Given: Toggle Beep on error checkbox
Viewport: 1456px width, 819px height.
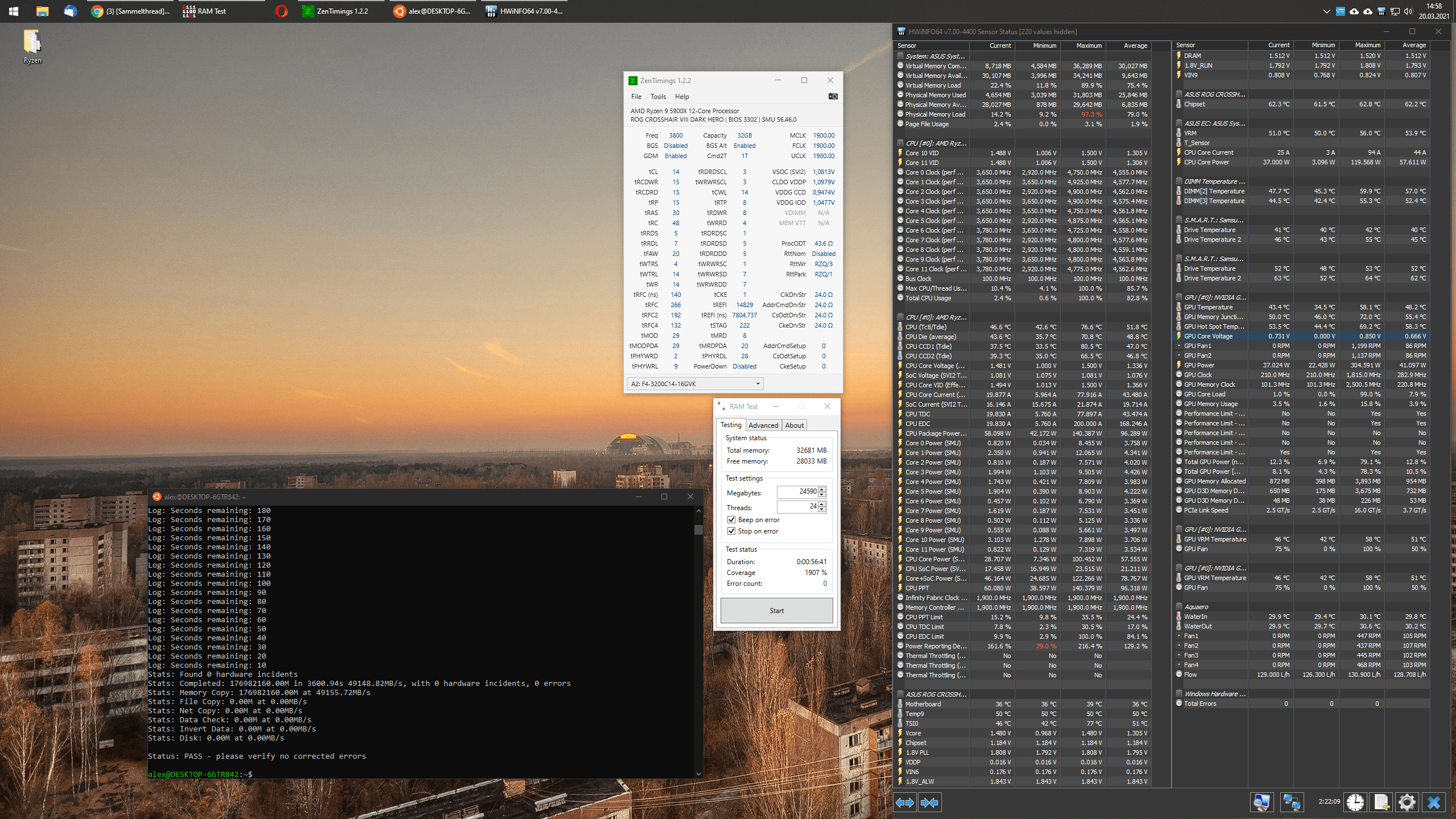Looking at the screenshot, I should click(731, 520).
